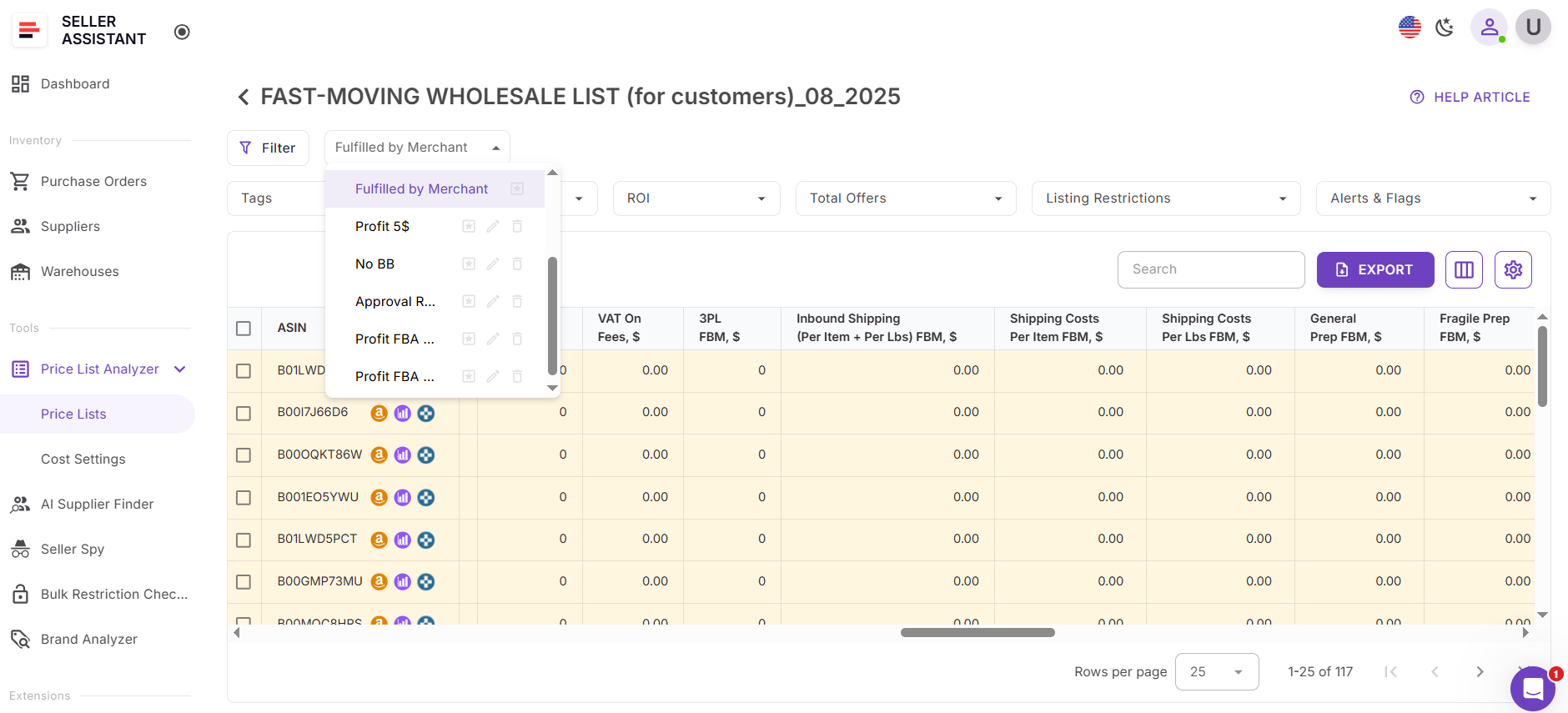Image resolution: width=1568 pixels, height=713 pixels.
Task: Star the Approval R... preset
Action: click(469, 301)
